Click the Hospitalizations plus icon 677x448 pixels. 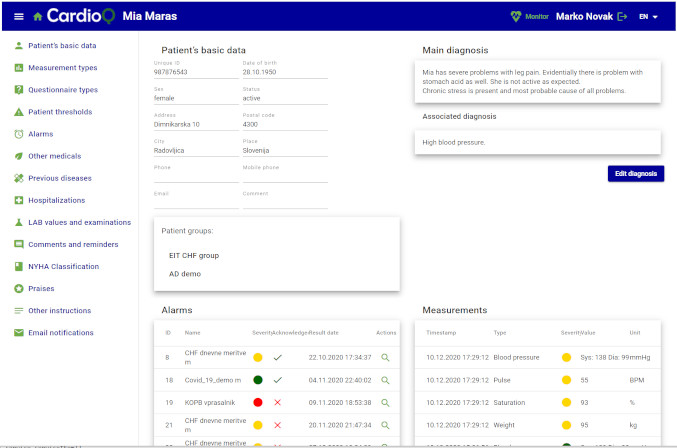[x=19, y=200]
